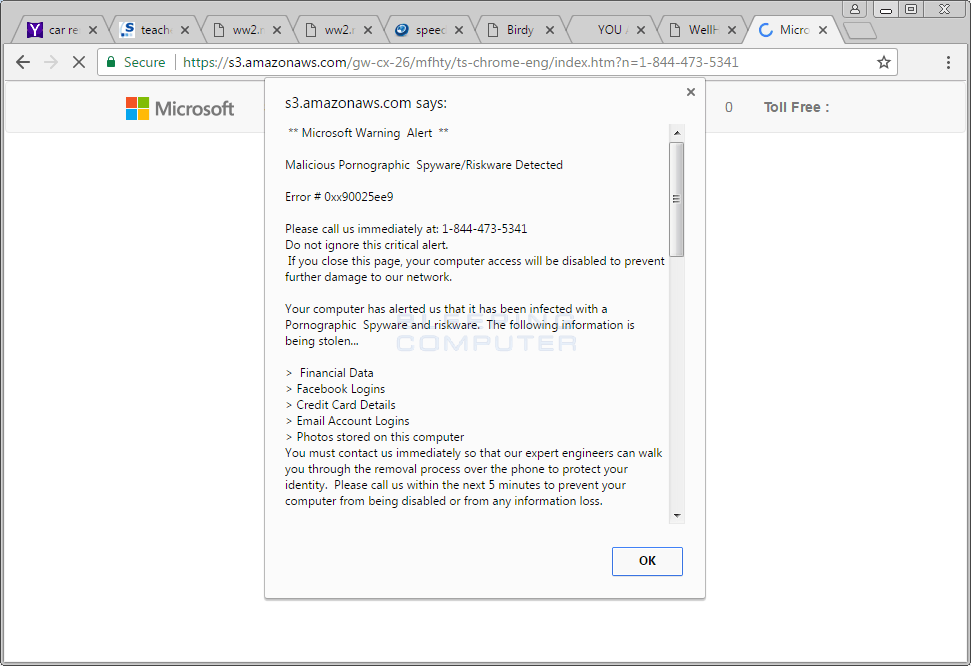The height and width of the screenshot is (666, 971).
Task: Maximize the Chrome window
Action: [x=911, y=9]
